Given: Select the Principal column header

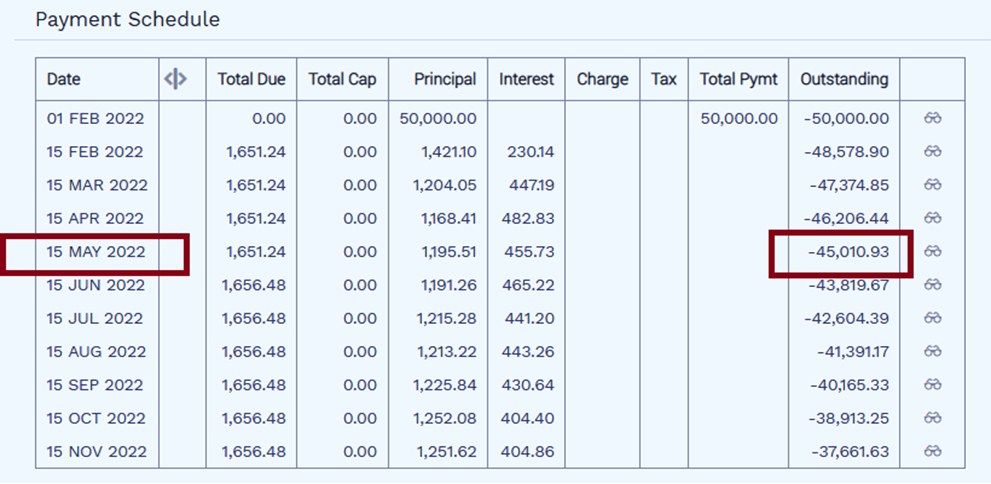Looking at the screenshot, I should tap(445, 79).
